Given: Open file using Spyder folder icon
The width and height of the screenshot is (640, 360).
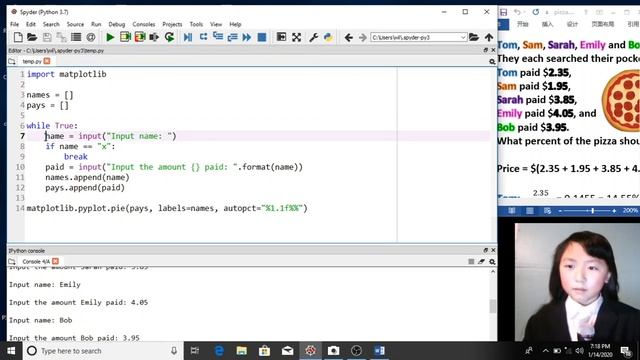Looking at the screenshot, I should click(x=32, y=38).
